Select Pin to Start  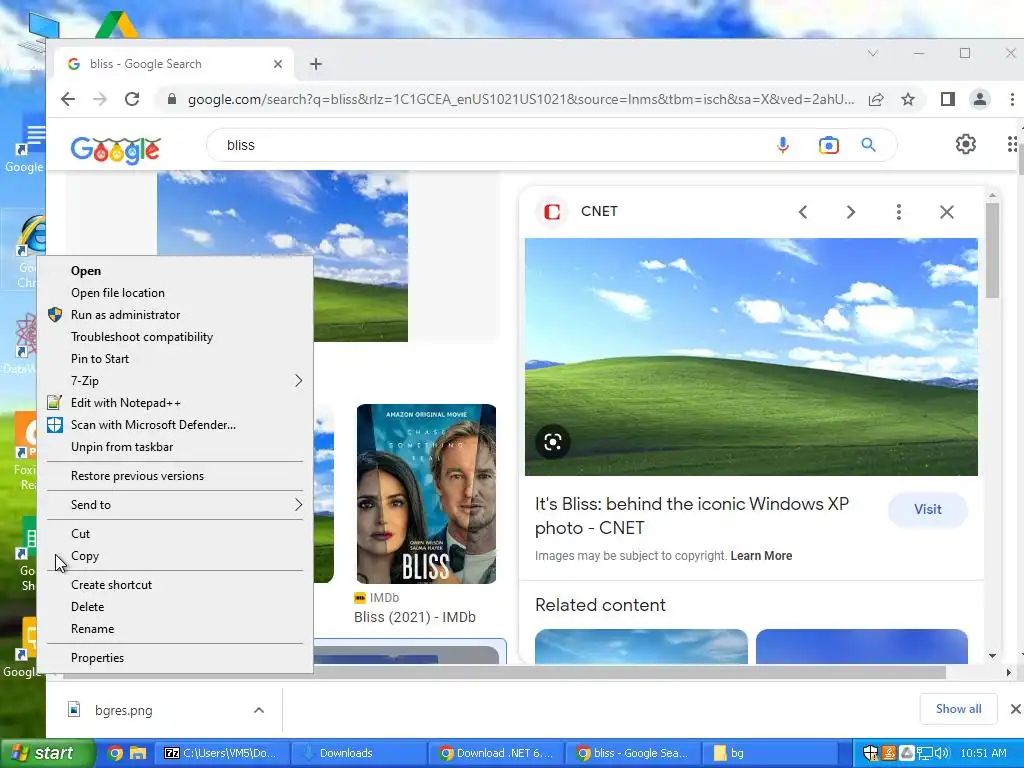click(x=175, y=359)
